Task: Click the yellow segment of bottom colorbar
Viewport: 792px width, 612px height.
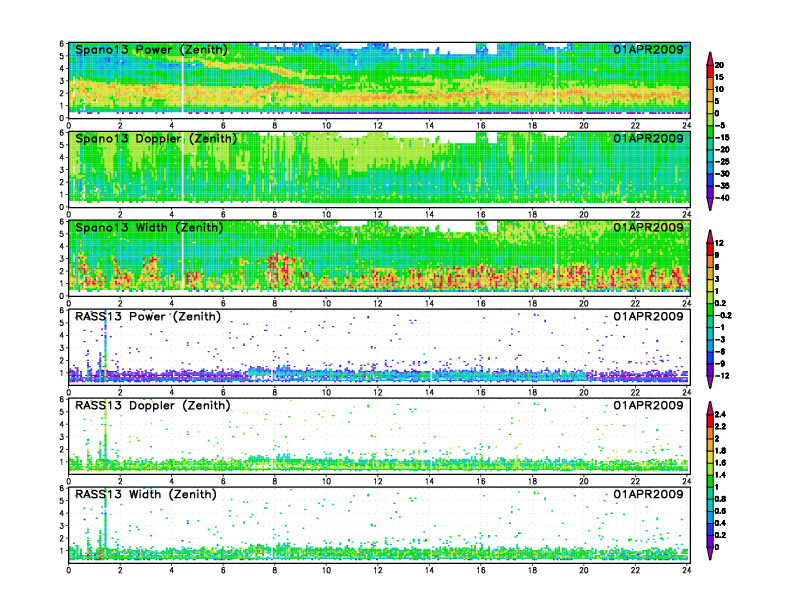Action: 710,456
